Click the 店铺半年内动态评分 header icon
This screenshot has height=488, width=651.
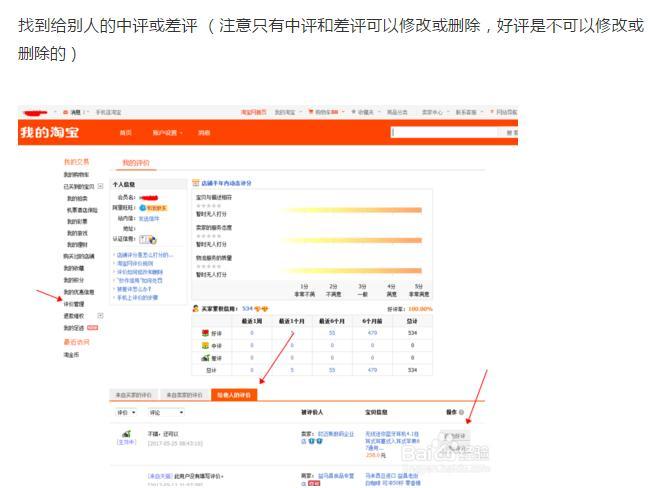click(196, 183)
